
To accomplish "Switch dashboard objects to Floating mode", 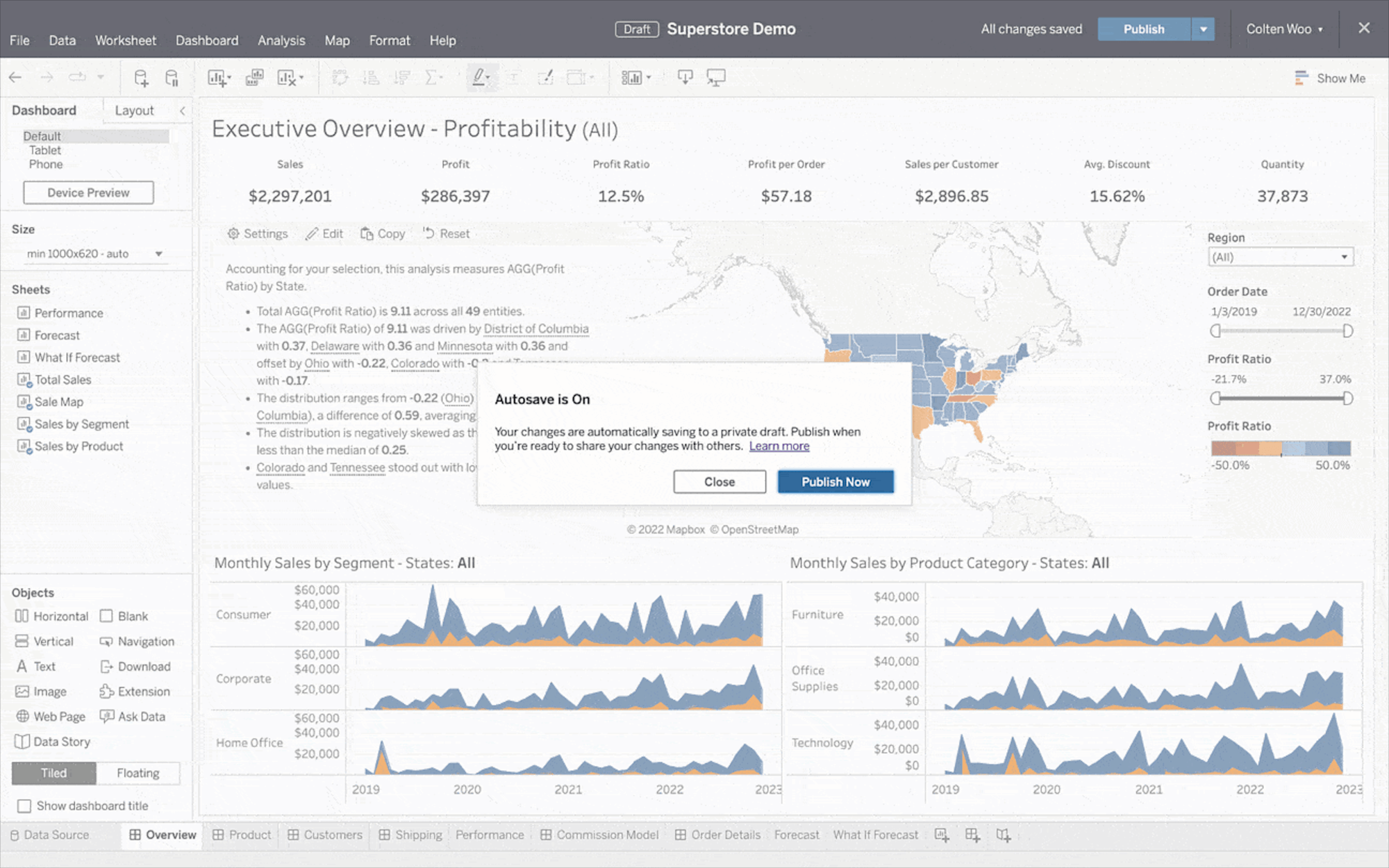I will coord(138,773).
